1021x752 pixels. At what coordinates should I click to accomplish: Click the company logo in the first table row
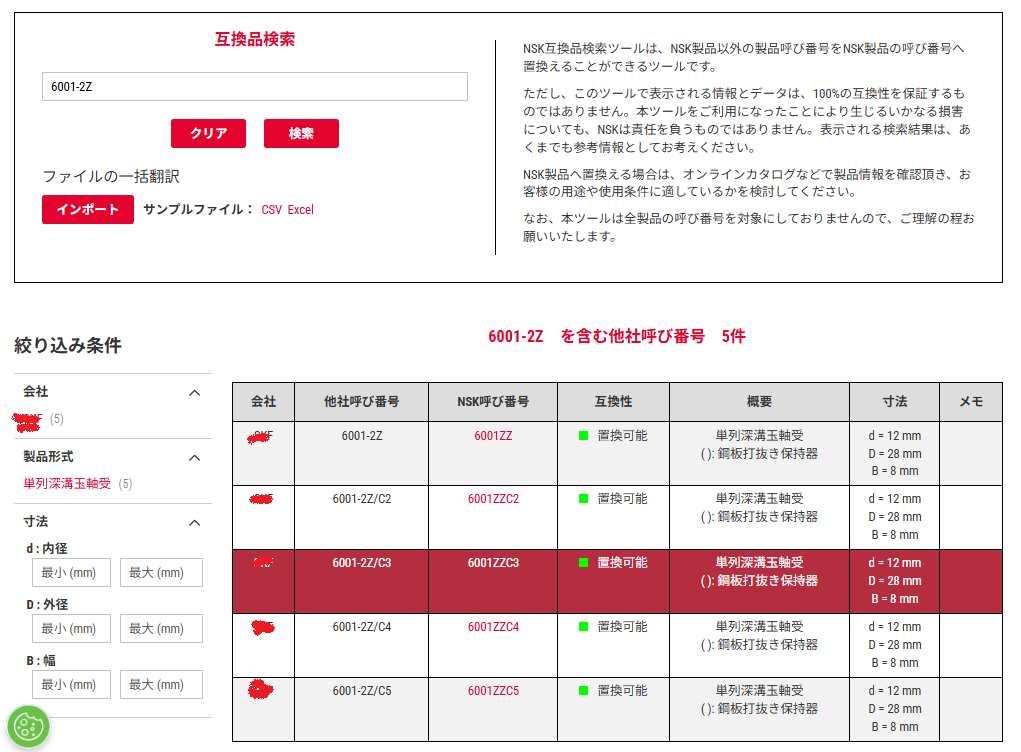pos(262,437)
